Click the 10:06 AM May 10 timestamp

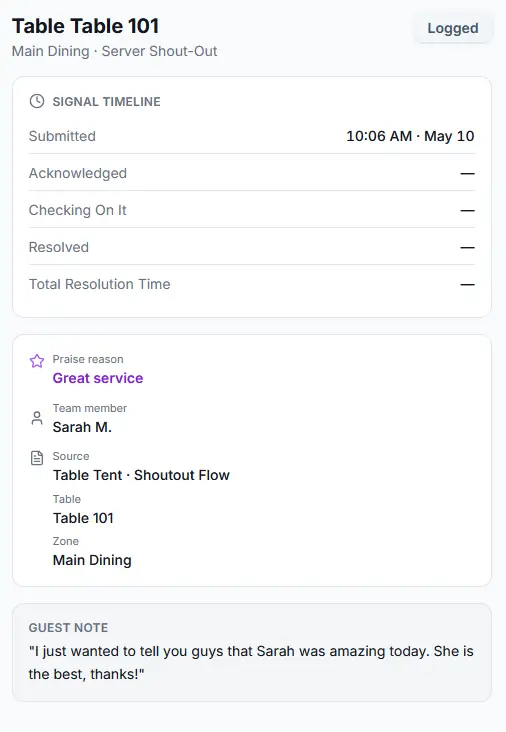pos(410,136)
